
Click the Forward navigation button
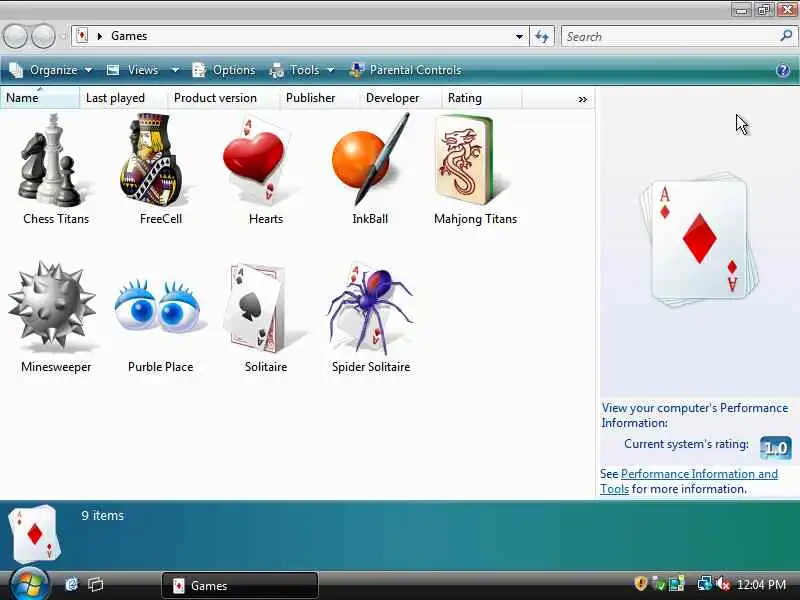[x=44, y=36]
